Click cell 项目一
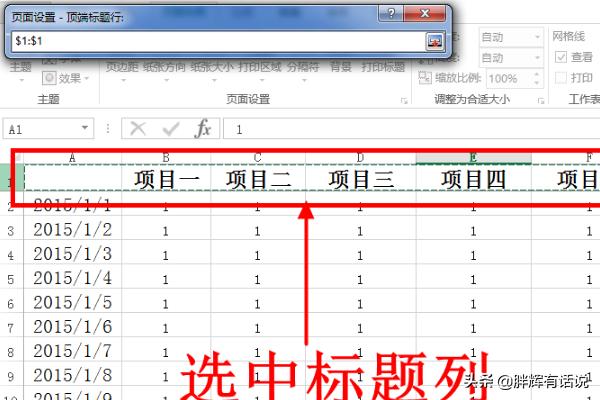Image resolution: width=600 pixels, height=400 pixels. point(166,178)
